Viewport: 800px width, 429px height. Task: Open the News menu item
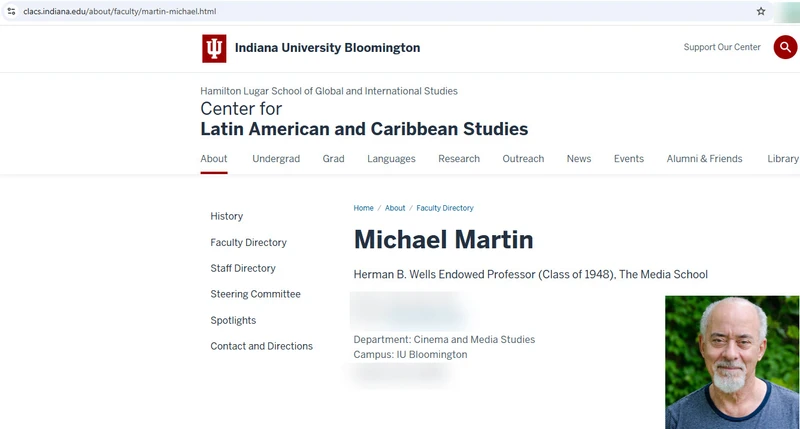[579, 159]
